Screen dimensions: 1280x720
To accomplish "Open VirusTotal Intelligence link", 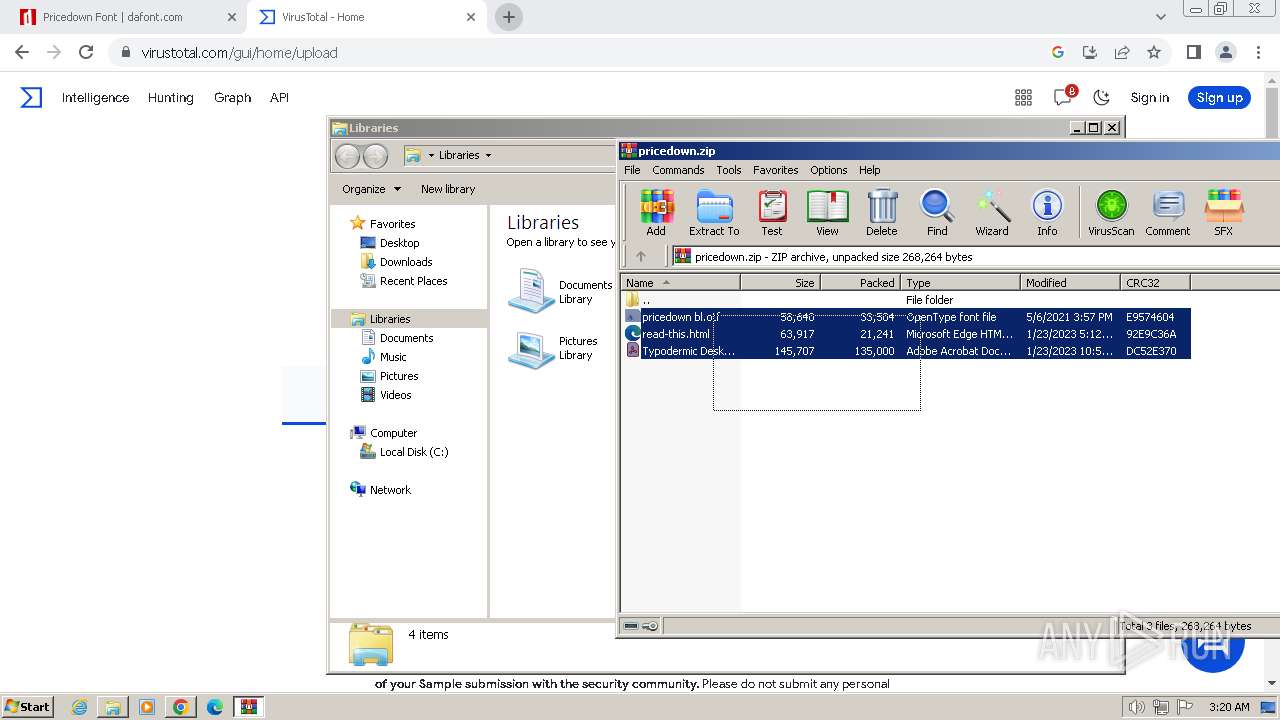I will [95, 97].
